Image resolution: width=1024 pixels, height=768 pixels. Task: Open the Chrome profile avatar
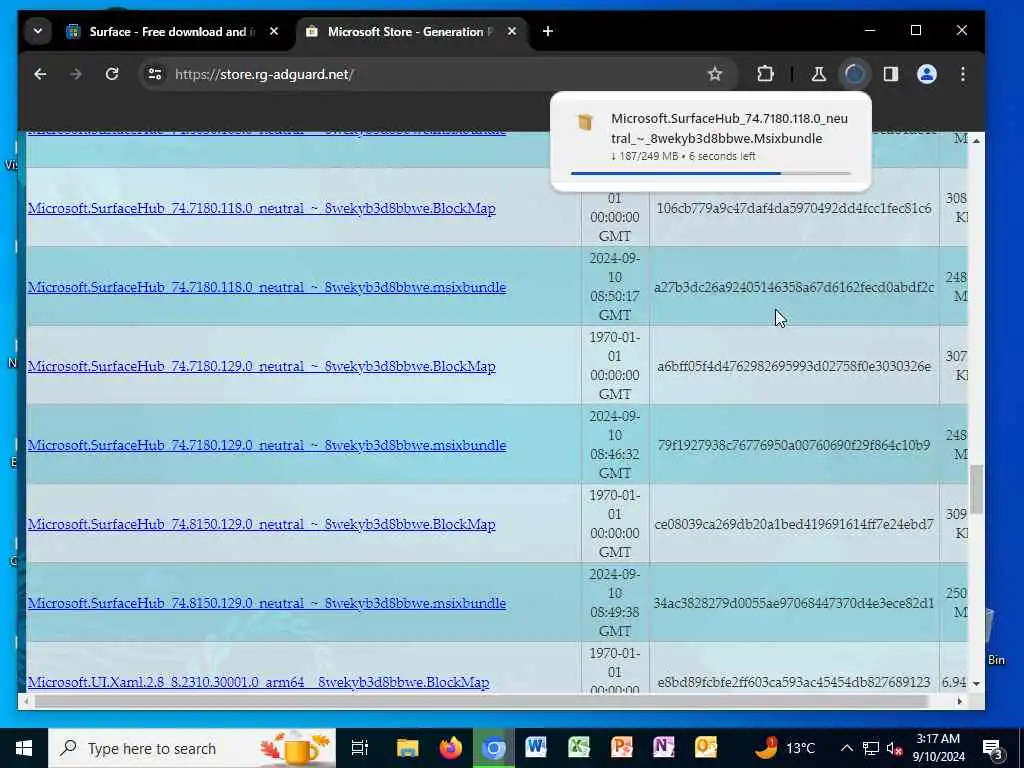pyautogui.click(x=927, y=74)
